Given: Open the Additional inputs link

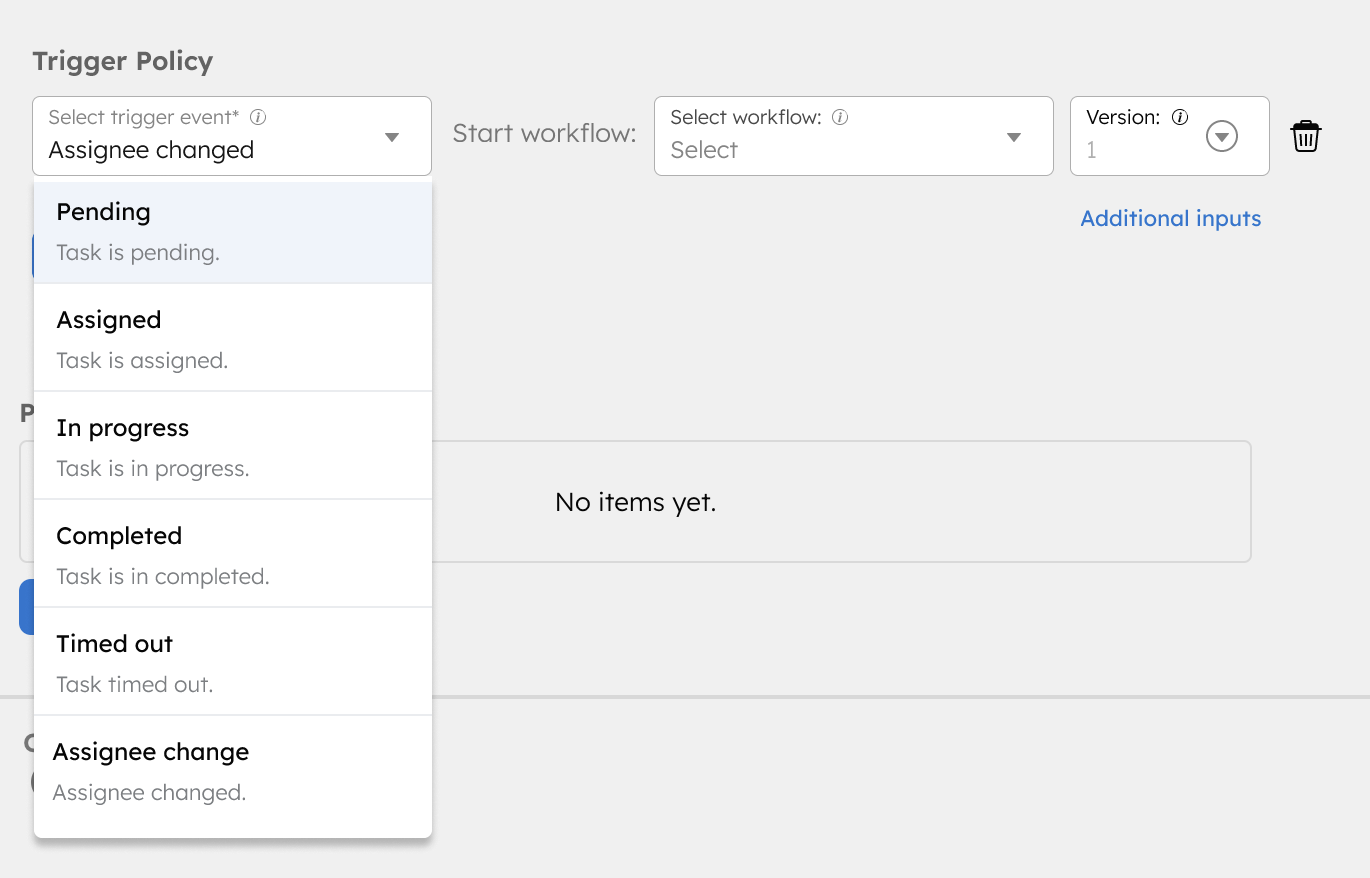Looking at the screenshot, I should pyautogui.click(x=1170, y=218).
